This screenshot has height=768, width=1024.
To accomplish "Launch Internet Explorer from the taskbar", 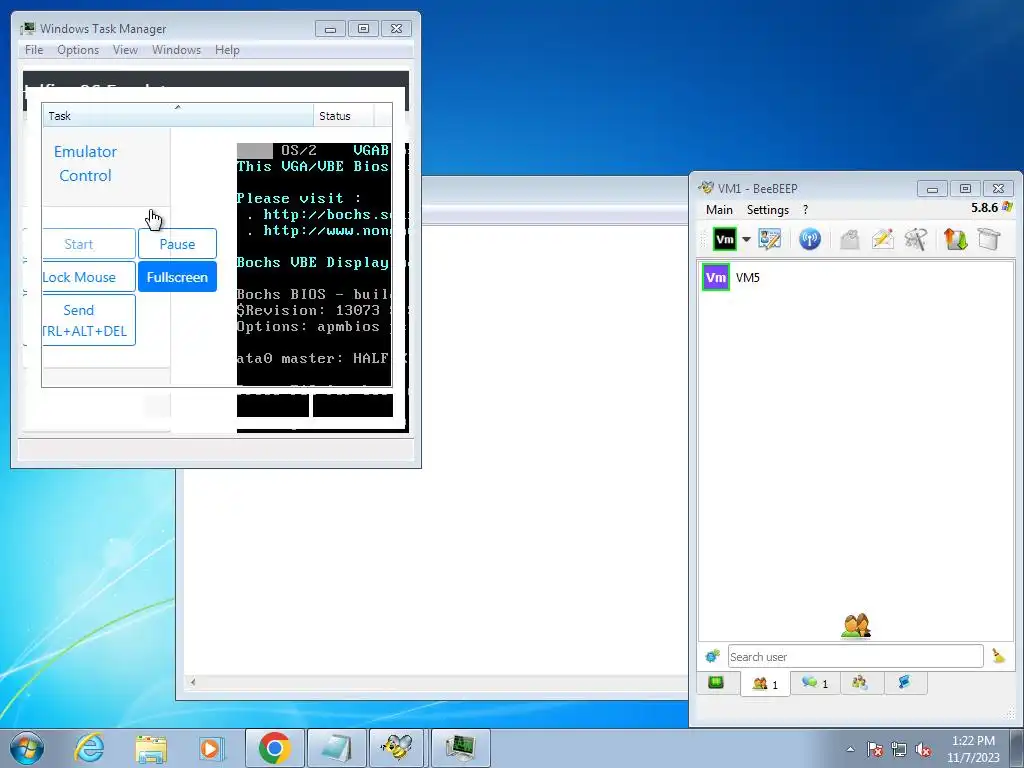I will [89, 748].
